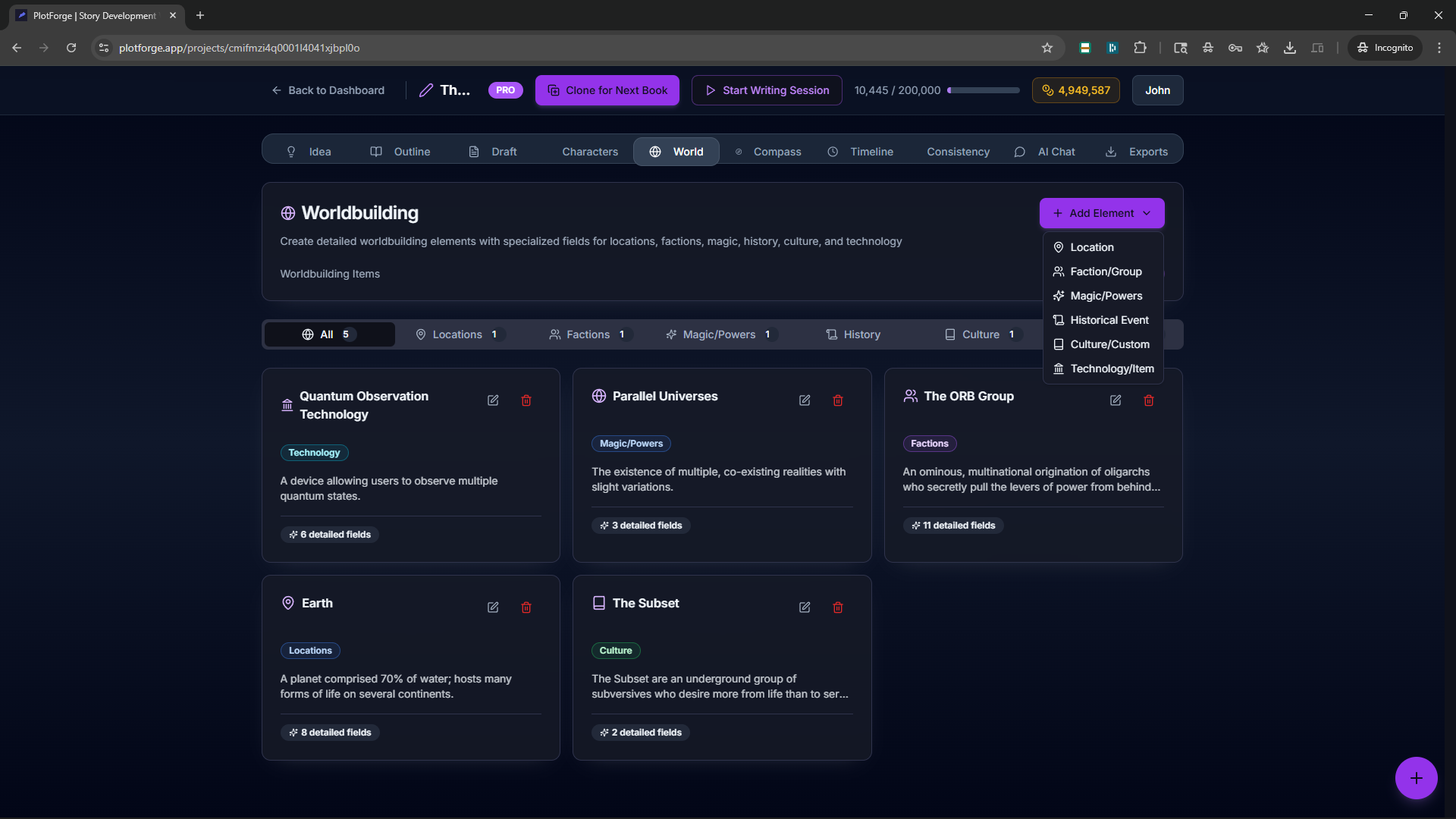The width and height of the screenshot is (1456, 819).
Task: Click the Technology tag on Quantum card
Action: (314, 453)
